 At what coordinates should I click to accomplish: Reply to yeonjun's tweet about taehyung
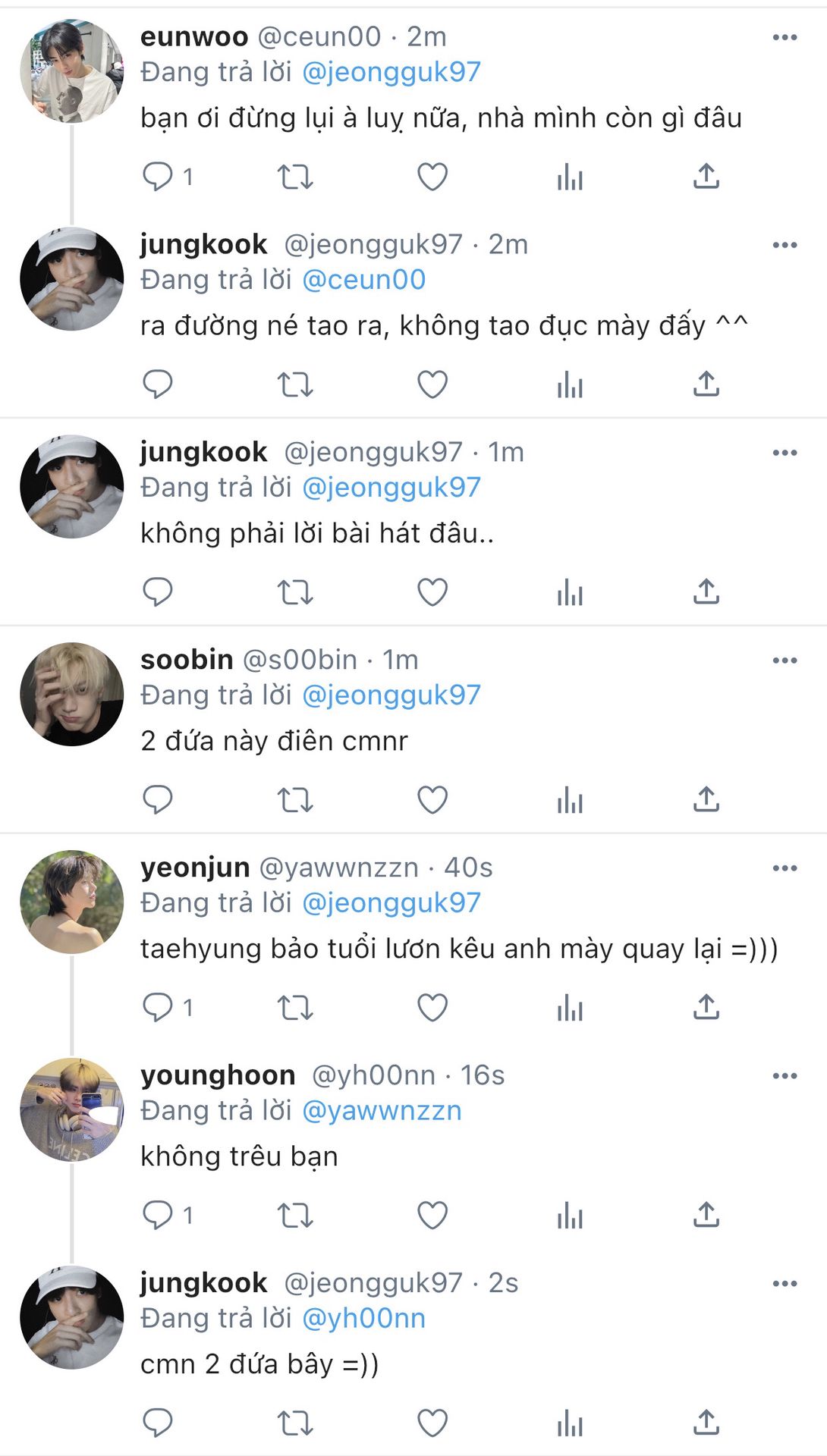pos(158,1007)
